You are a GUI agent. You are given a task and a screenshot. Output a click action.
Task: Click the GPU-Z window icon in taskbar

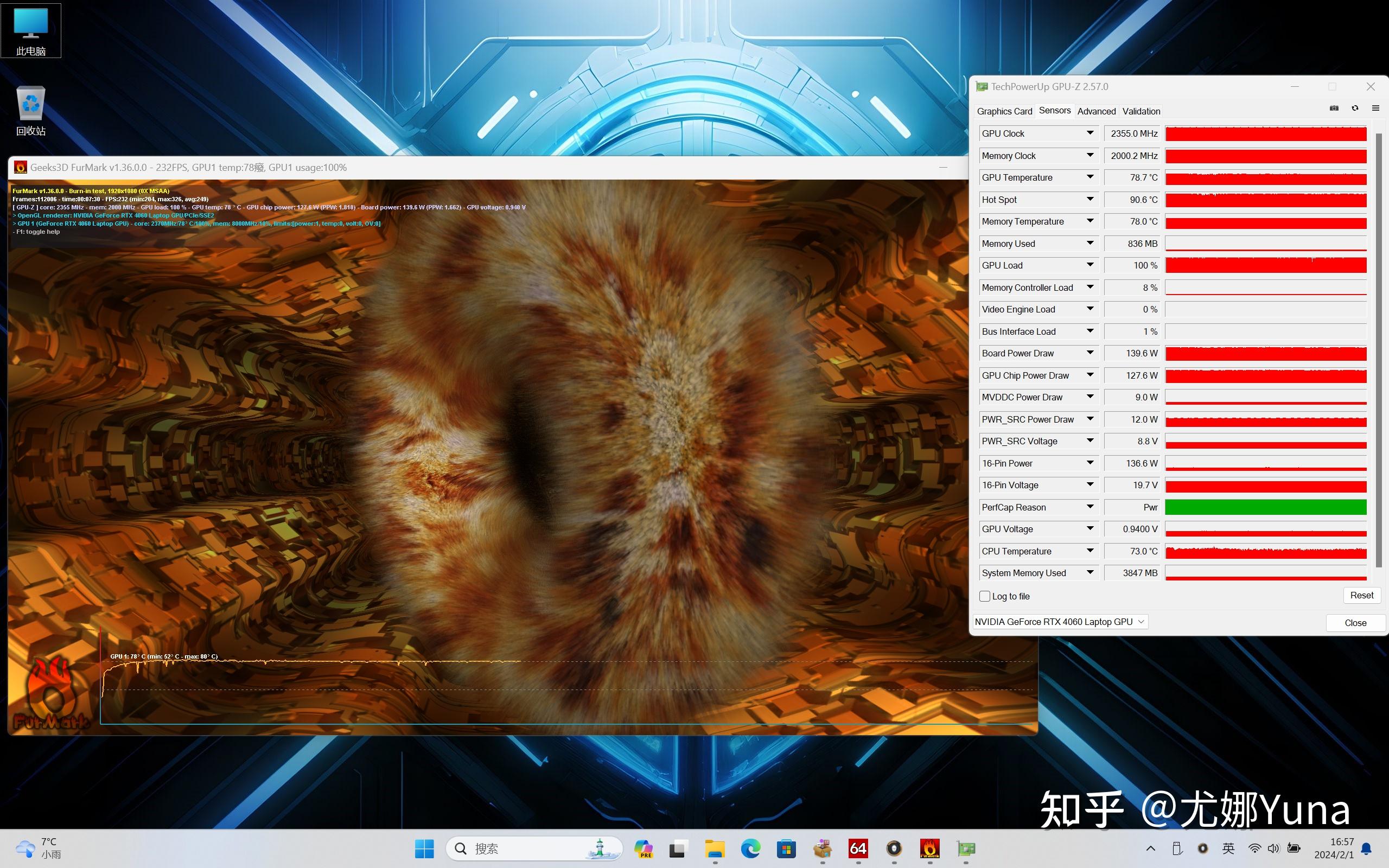(967, 849)
